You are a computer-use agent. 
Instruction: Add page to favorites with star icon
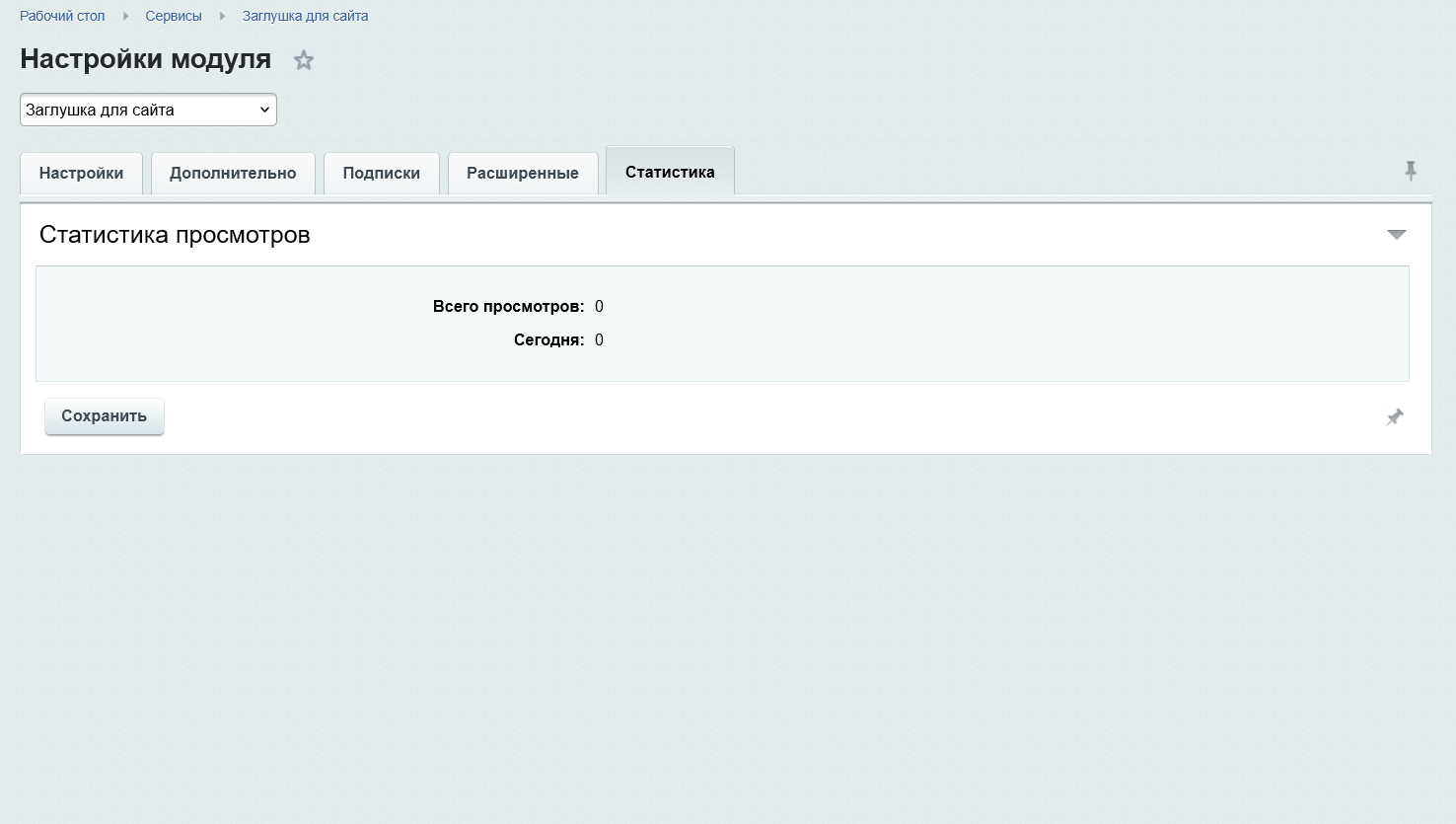click(304, 60)
